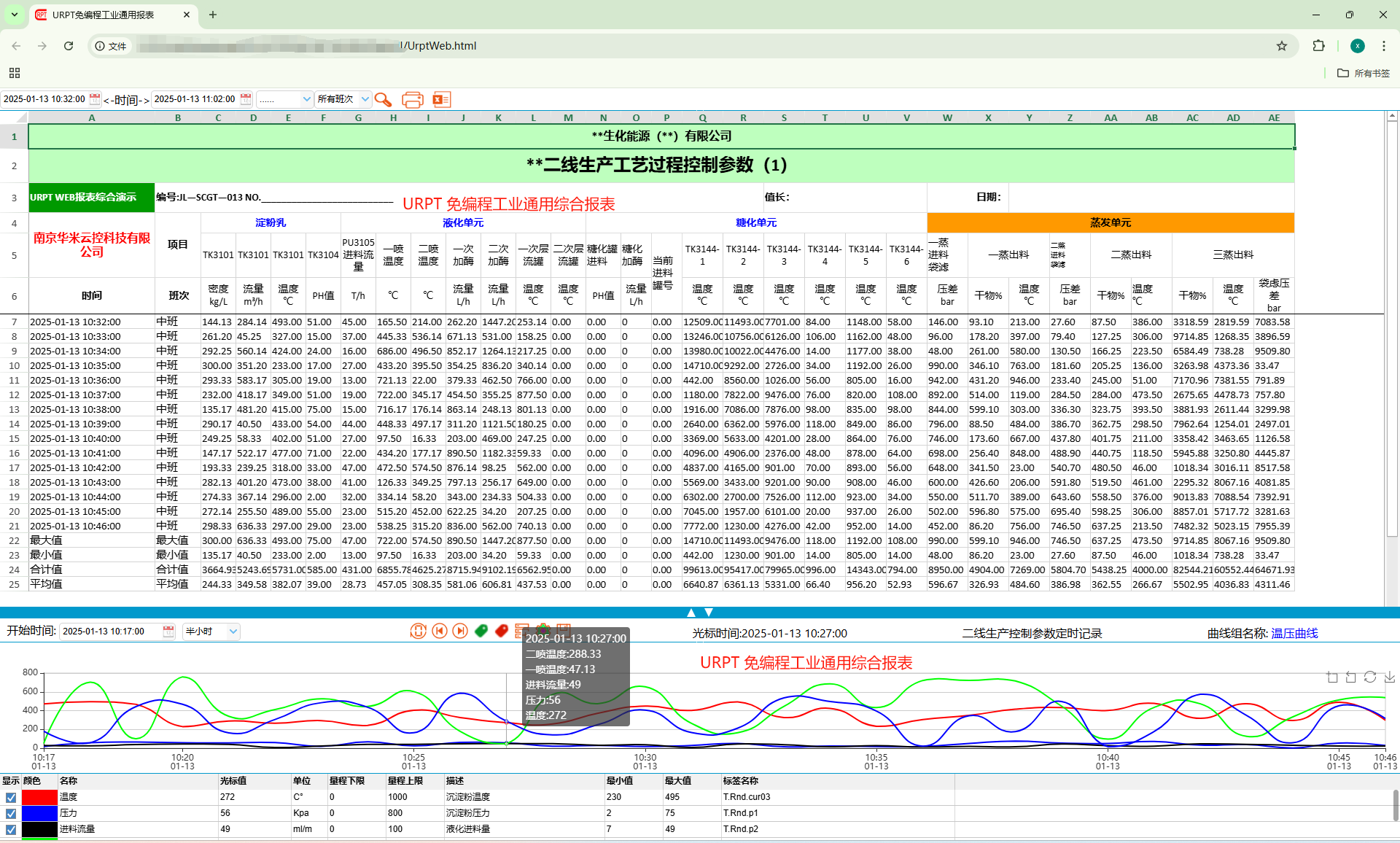Click the chart's download image icon
The height and width of the screenshot is (843, 1400).
click(1390, 677)
